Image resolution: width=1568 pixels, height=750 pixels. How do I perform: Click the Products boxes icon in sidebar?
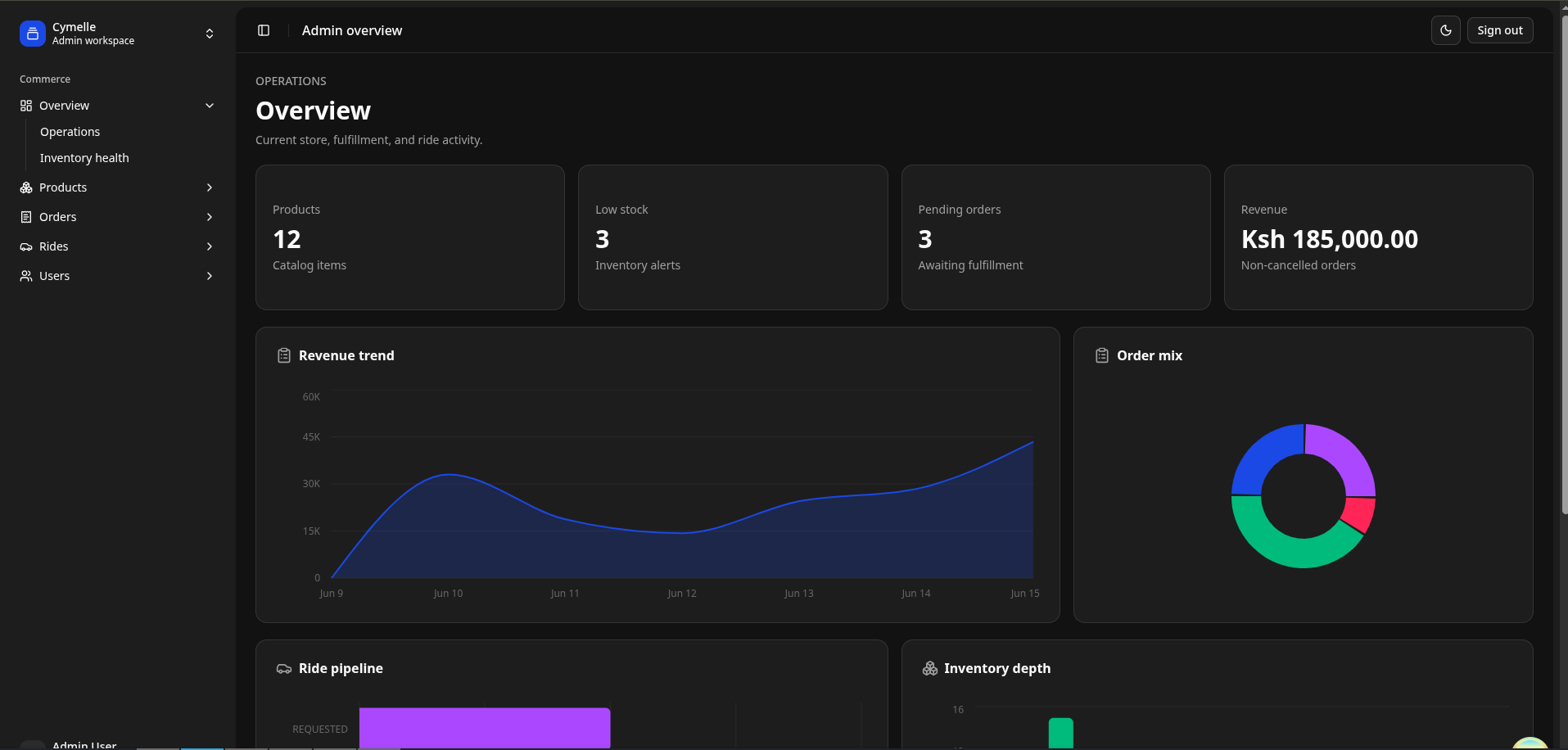point(26,187)
